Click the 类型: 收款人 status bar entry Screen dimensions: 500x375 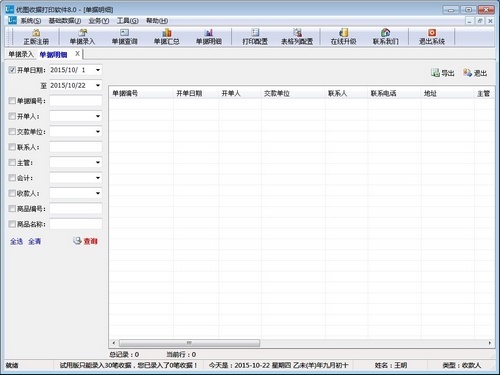462,365
